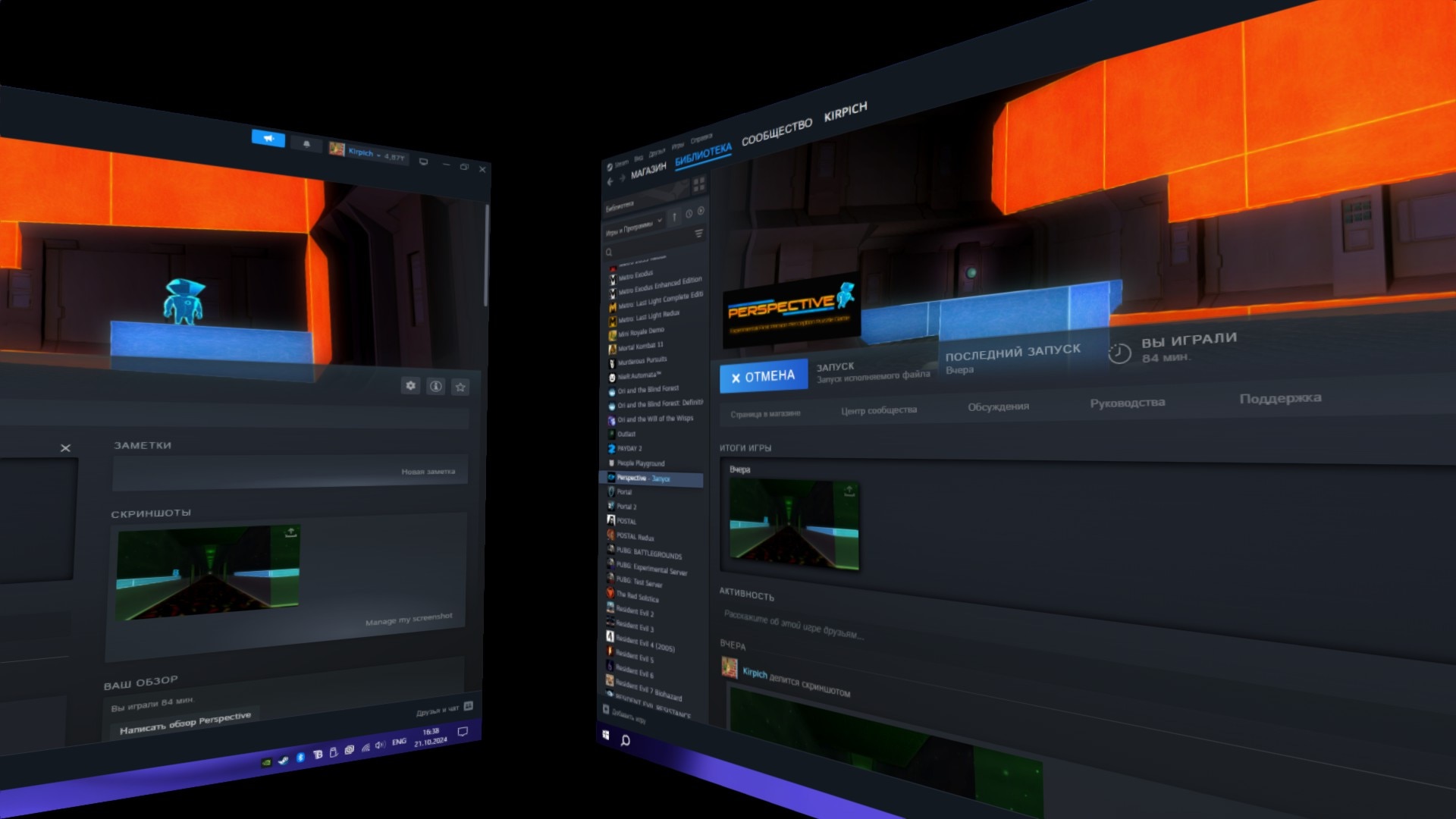Open the clock showing 16:38
The image size is (1456, 819).
pos(431,737)
